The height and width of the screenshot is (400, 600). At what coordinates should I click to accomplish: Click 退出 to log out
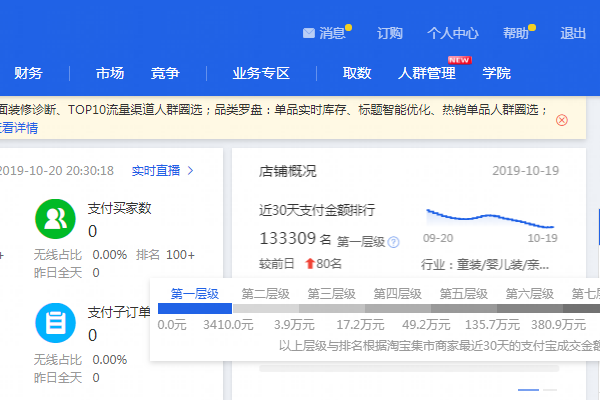[x=573, y=33]
